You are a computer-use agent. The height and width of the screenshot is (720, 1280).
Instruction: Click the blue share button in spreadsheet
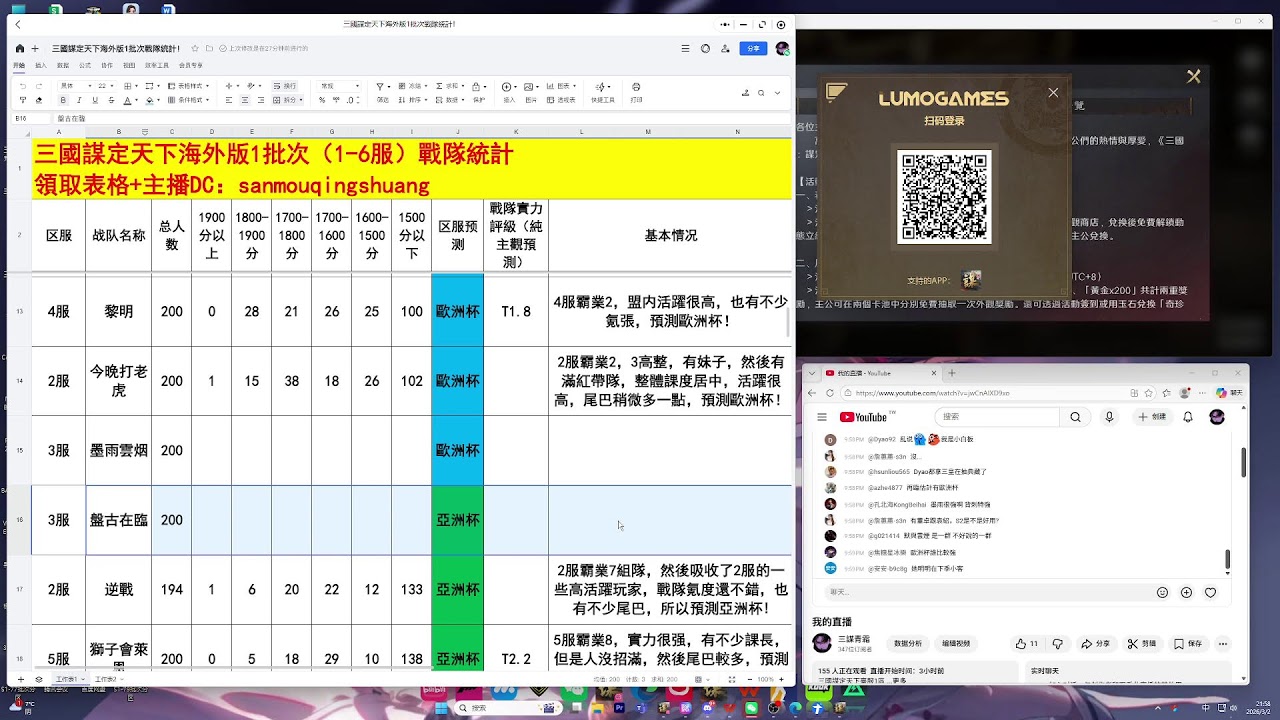tap(753, 48)
